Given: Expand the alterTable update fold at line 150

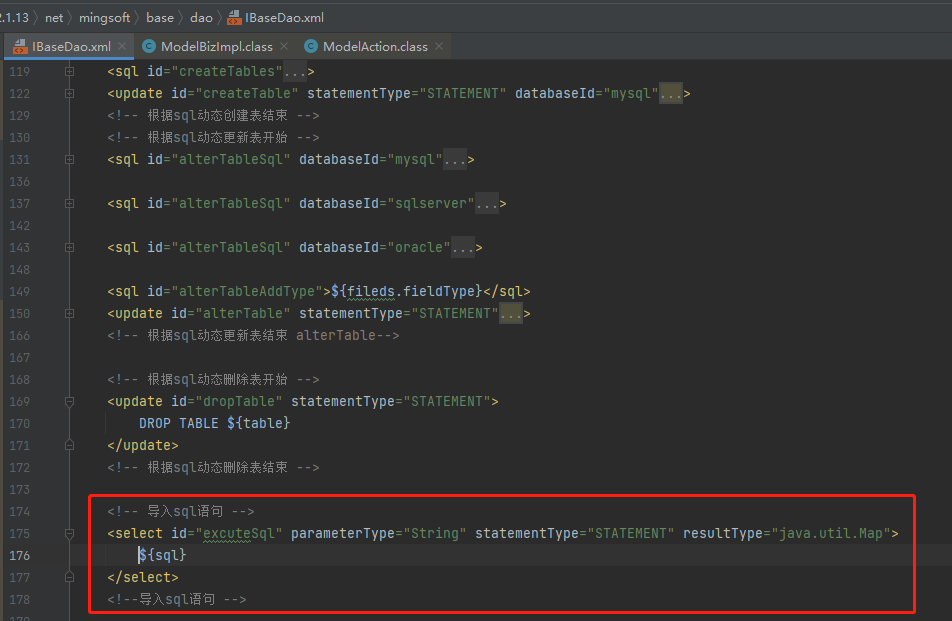Looking at the screenshot, I should point(70,314).
